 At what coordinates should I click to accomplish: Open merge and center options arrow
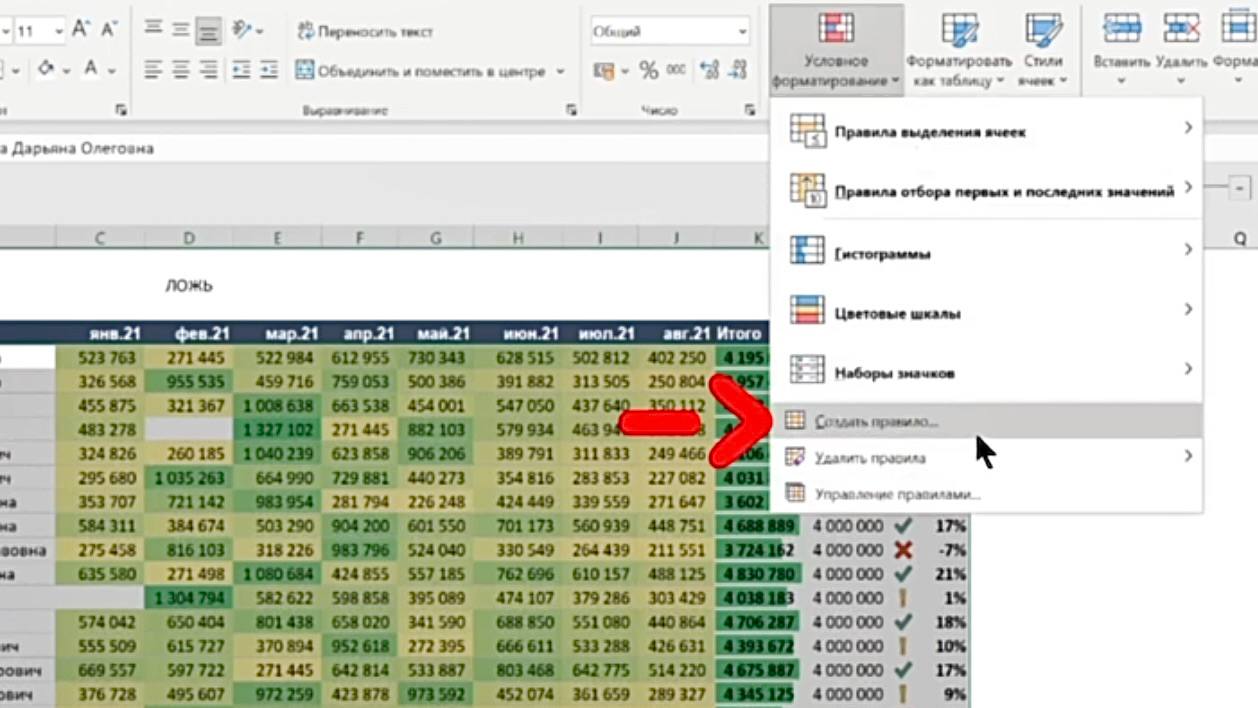coord(560,71)
